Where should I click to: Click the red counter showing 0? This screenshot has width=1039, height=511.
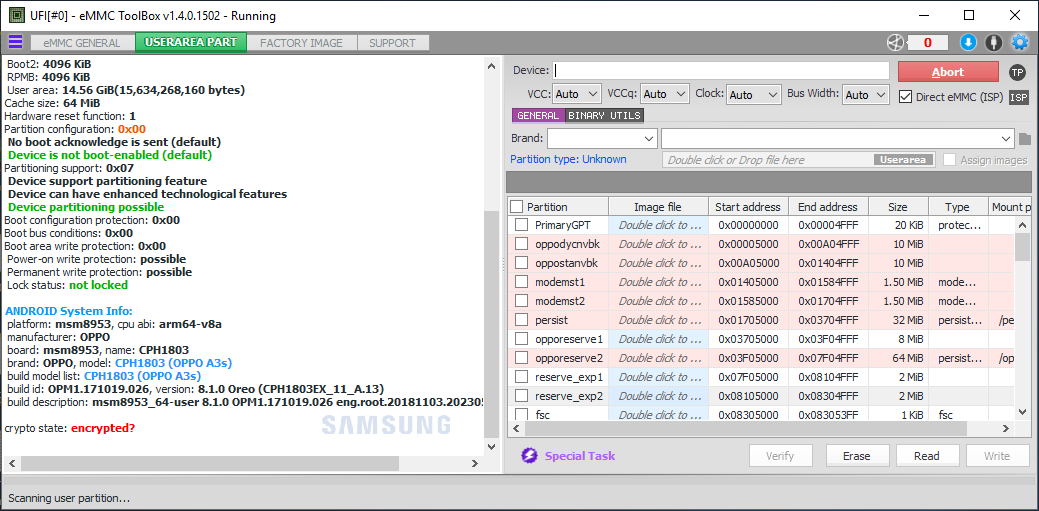pos(927,42)
